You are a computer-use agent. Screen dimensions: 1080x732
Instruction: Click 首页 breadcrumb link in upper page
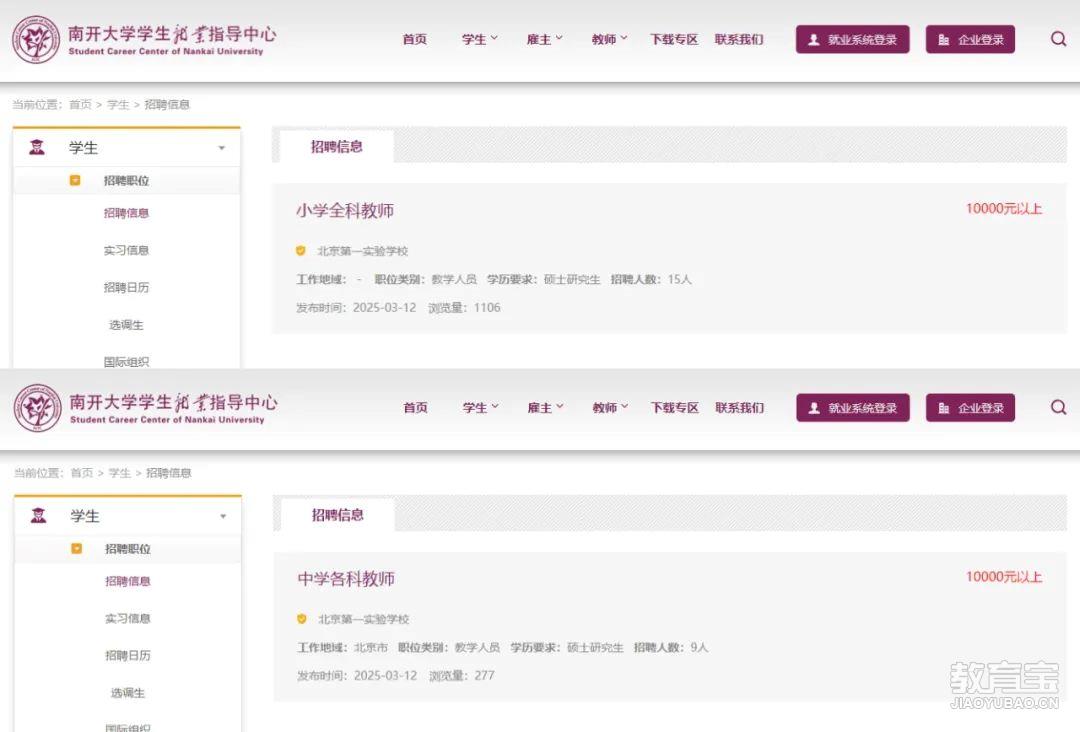point(81,105)
